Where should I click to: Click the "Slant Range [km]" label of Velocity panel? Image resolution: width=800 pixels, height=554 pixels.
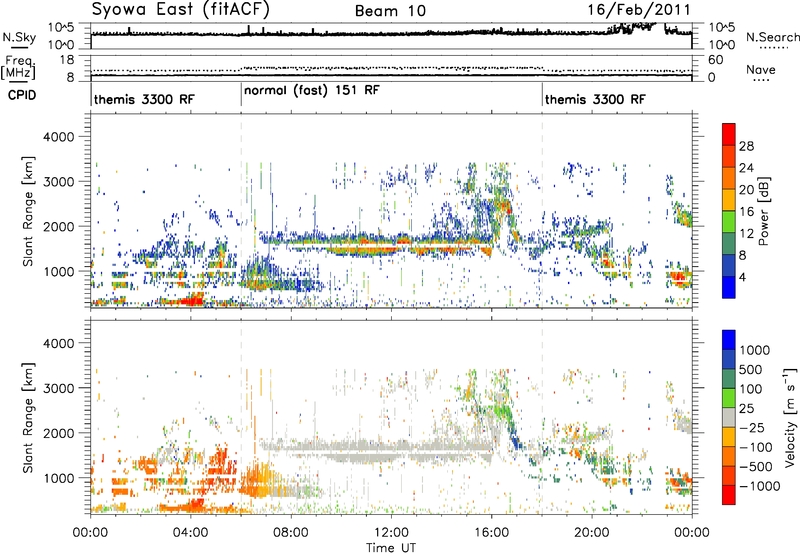pyautogui.click(x=28, y=417)
